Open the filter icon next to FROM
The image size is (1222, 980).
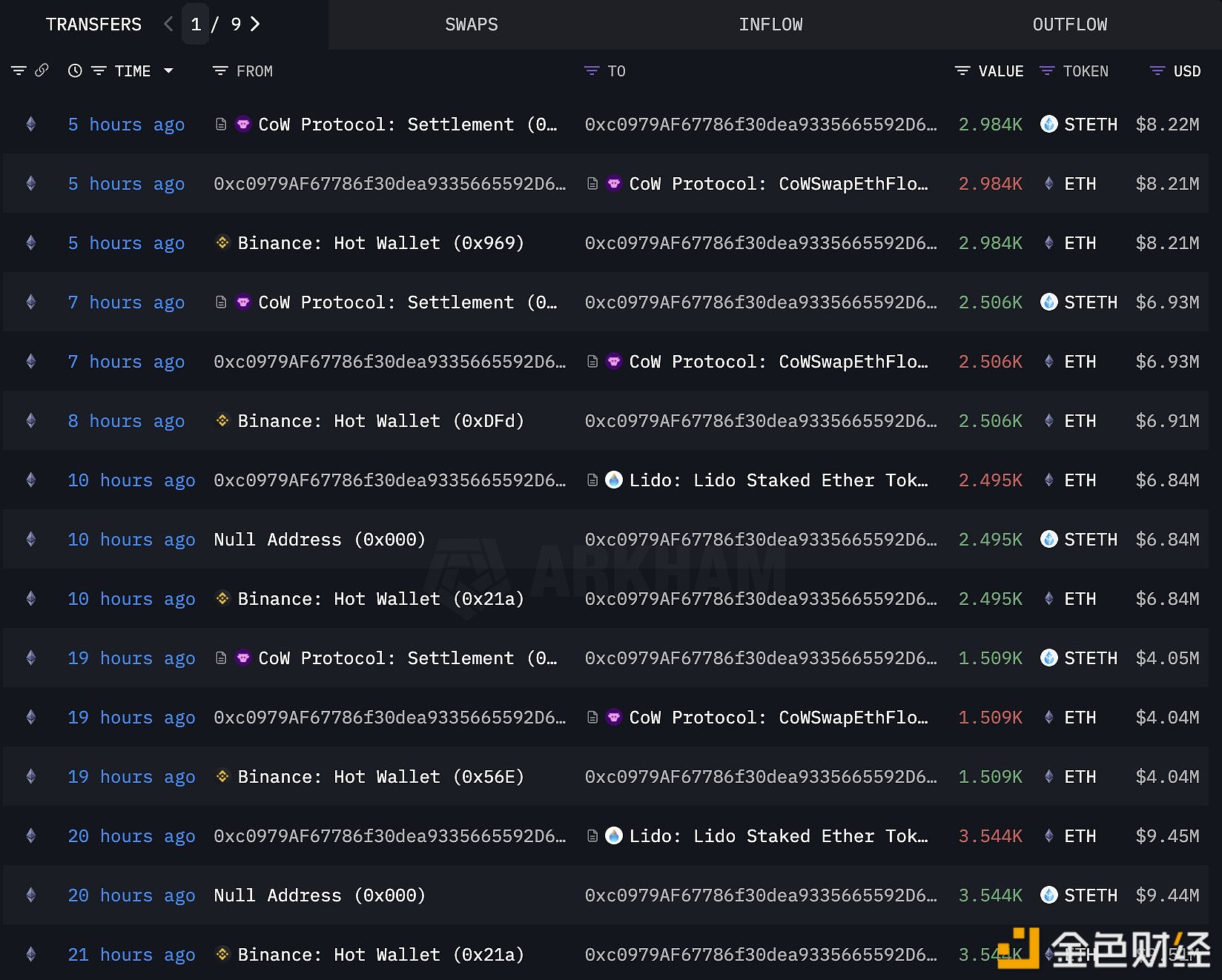(x=219, y=71)
